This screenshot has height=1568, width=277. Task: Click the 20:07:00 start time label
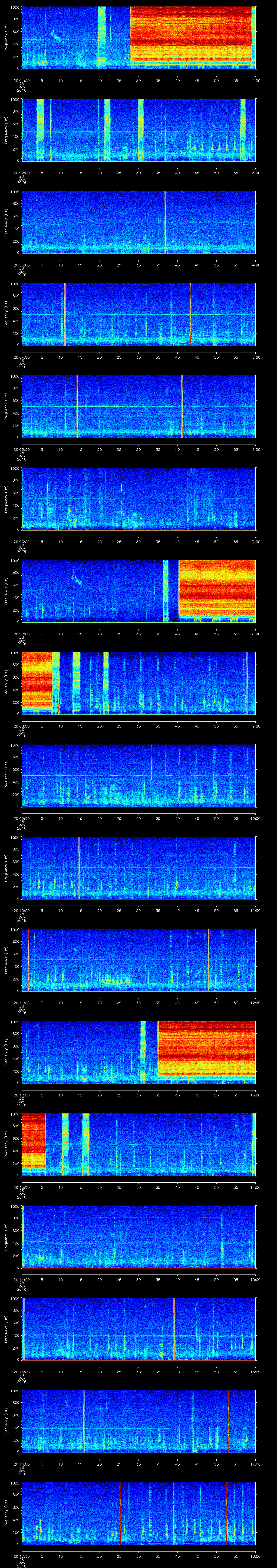[x=21, y=634]
